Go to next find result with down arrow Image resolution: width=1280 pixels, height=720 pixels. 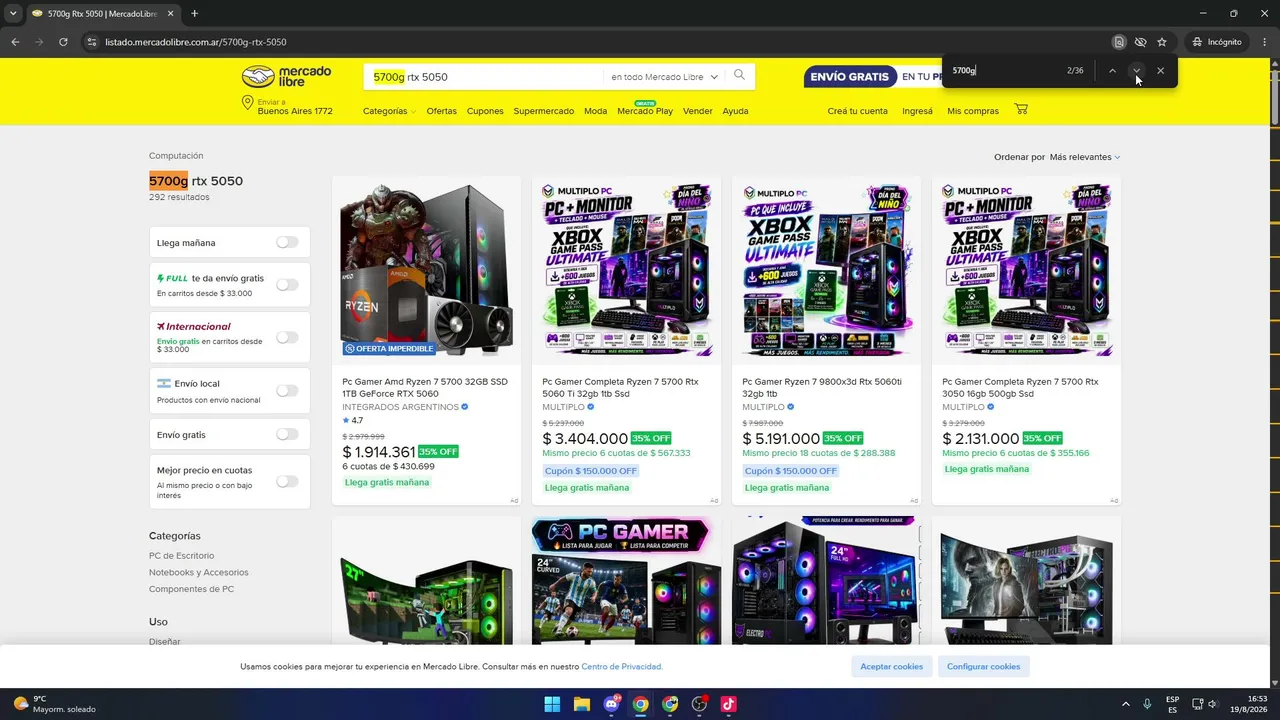click(x=1136, y=70)
